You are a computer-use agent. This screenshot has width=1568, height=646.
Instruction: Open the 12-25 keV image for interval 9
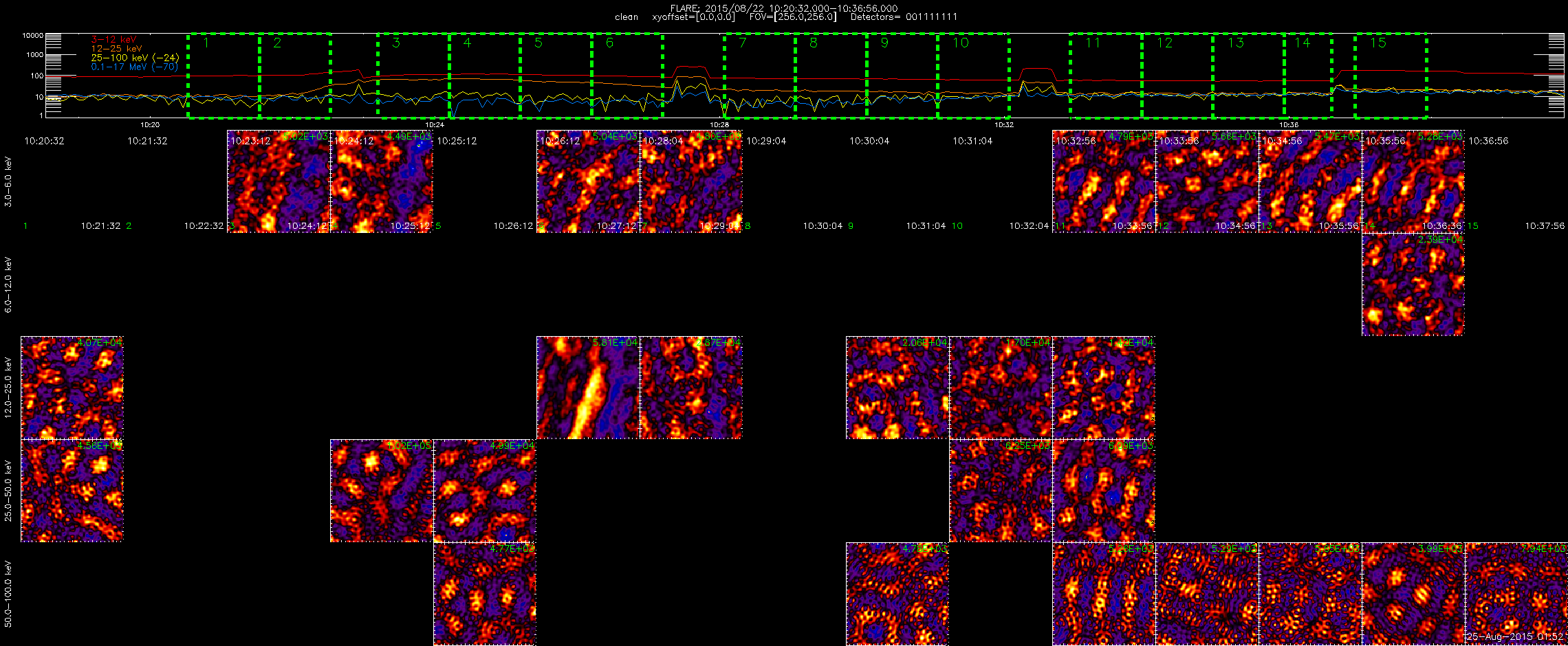[897, 388]
